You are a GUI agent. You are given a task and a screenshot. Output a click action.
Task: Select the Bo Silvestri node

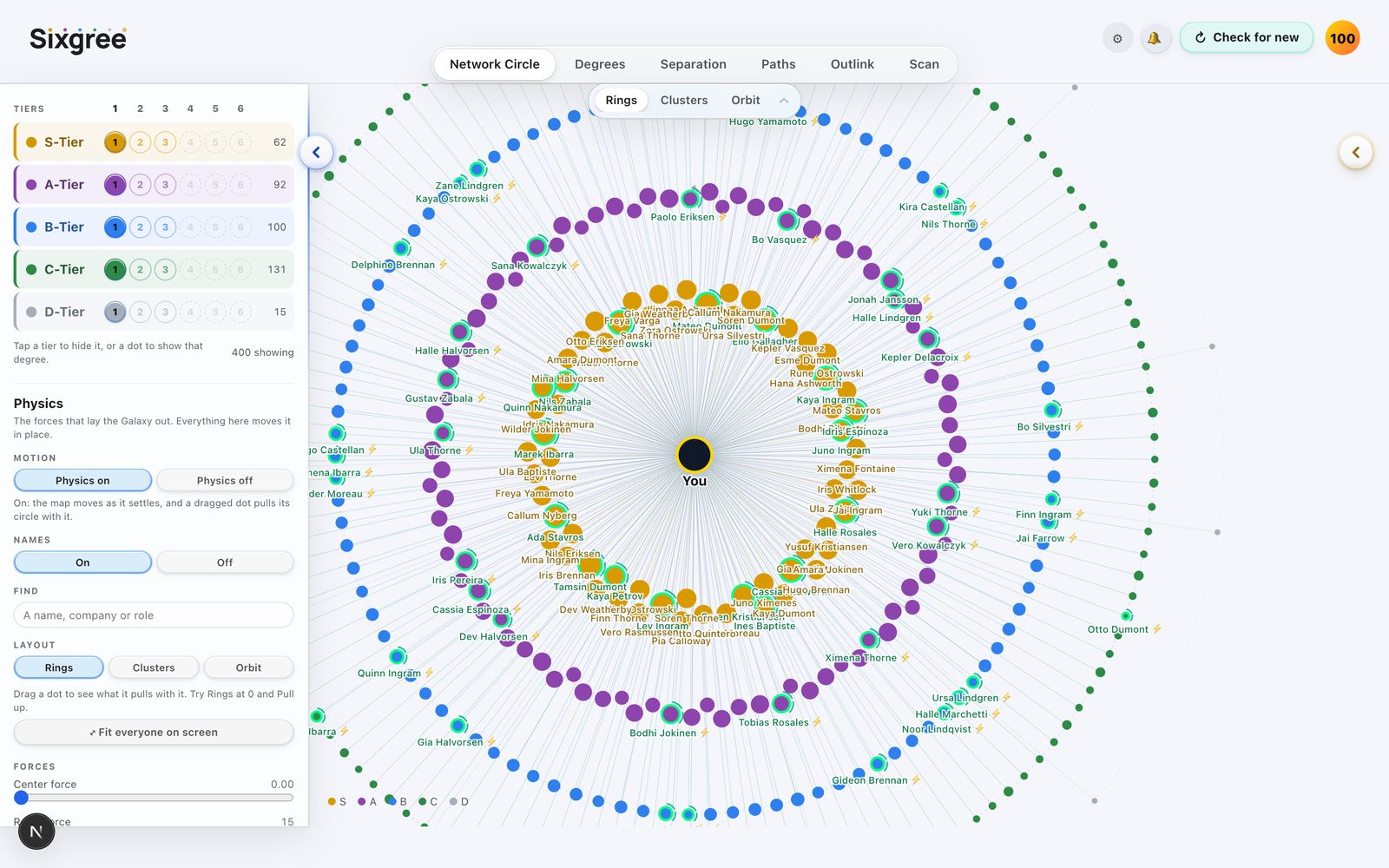(1052, 410)
